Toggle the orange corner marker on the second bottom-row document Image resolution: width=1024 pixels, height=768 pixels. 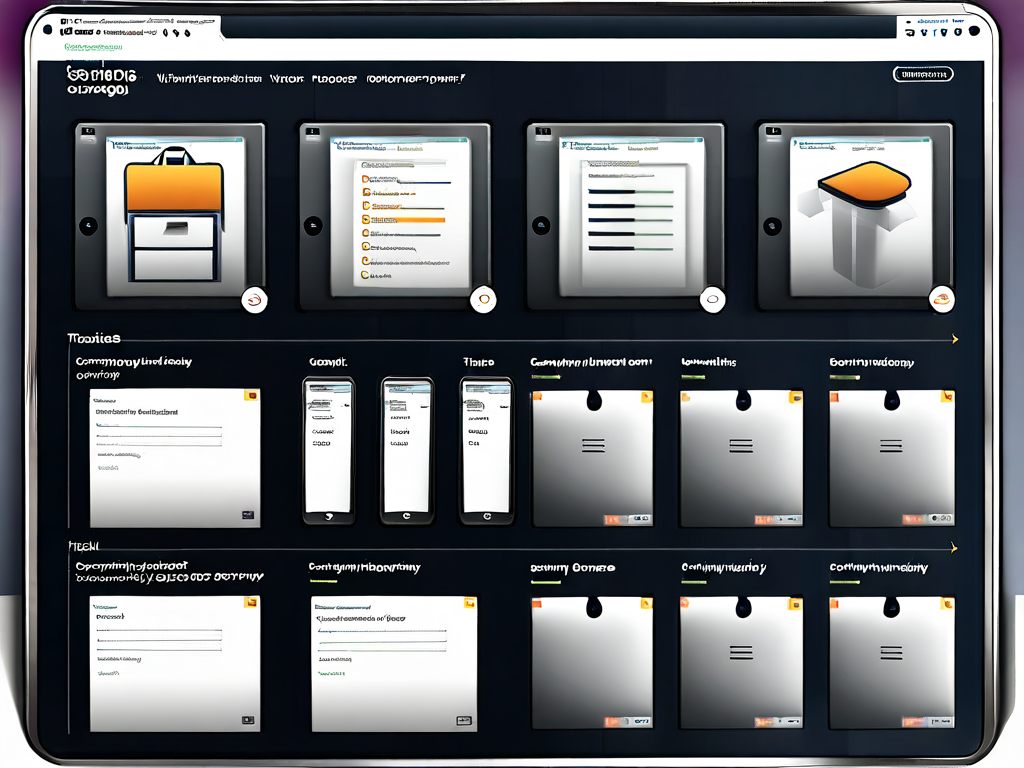click(x=469, y=602)
